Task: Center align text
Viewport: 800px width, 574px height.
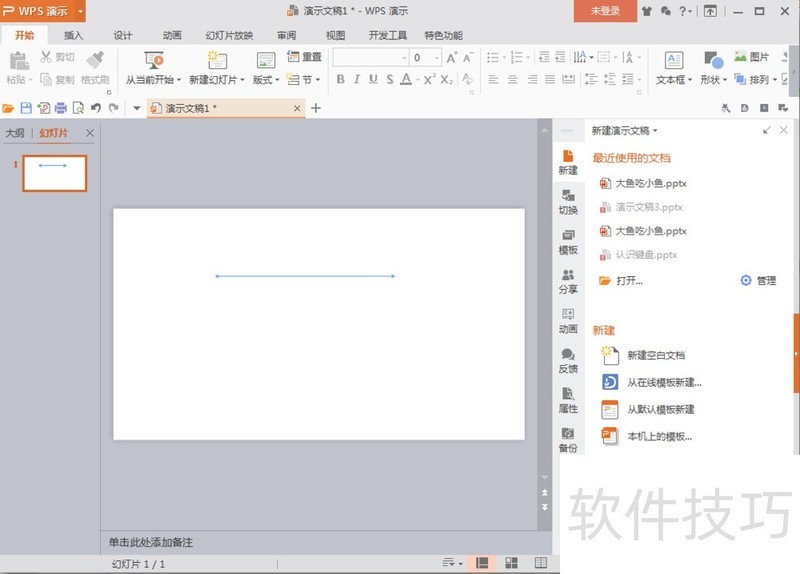Action: point(512,80)
